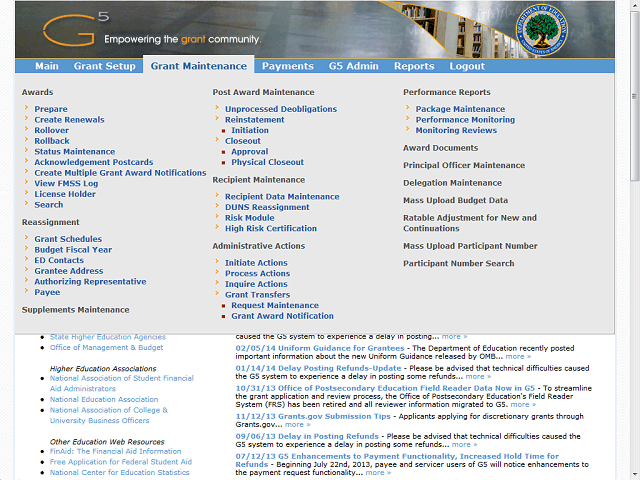
Task: Select Principal Officer Maintenance
Action: click(x=464, y=165)
